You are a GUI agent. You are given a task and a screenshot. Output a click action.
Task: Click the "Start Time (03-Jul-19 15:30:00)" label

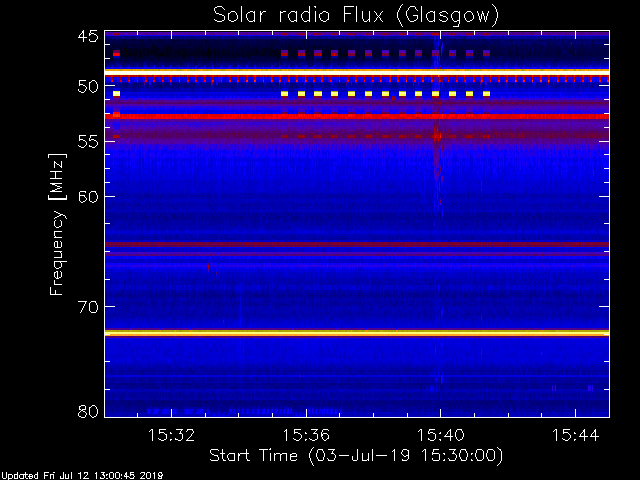(356, 456)
